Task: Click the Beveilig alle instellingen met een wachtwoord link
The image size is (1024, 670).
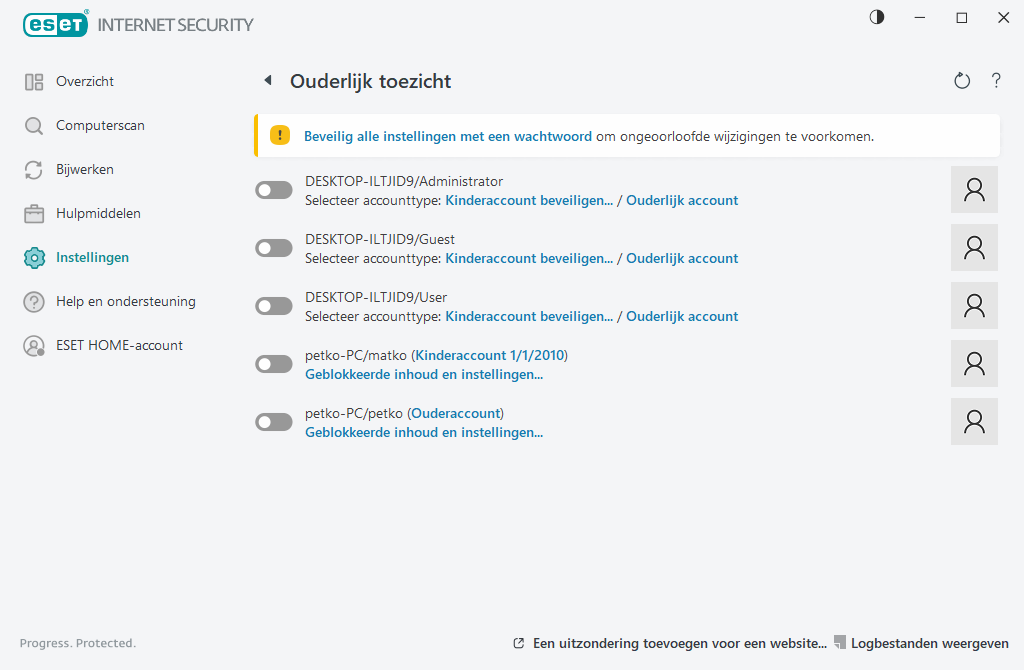Action: click(x=448, y=136)
